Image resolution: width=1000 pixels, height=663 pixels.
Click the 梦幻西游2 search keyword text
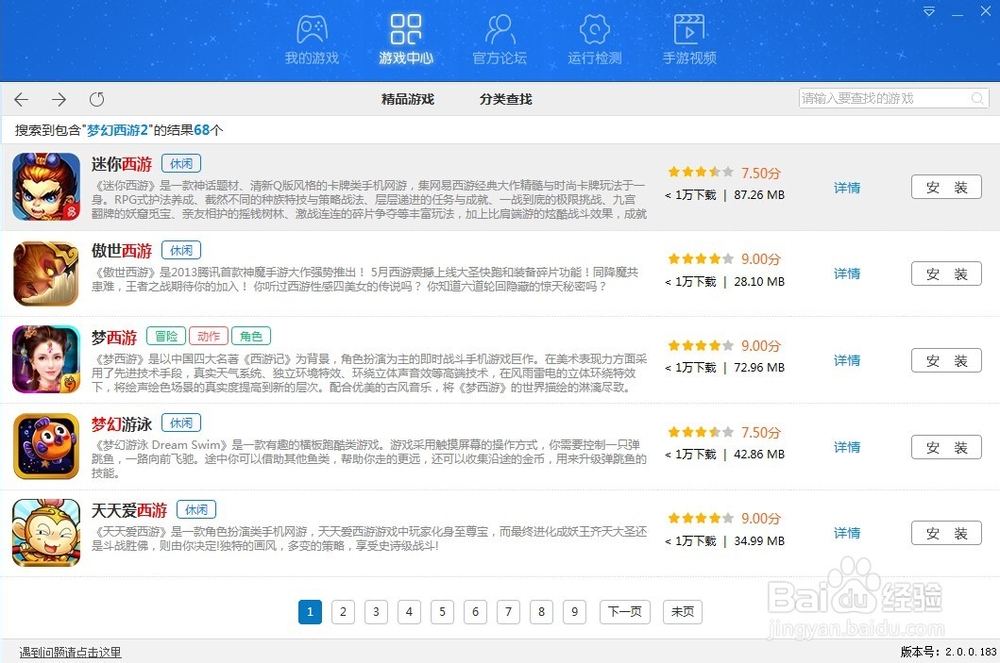coord(117,130)
